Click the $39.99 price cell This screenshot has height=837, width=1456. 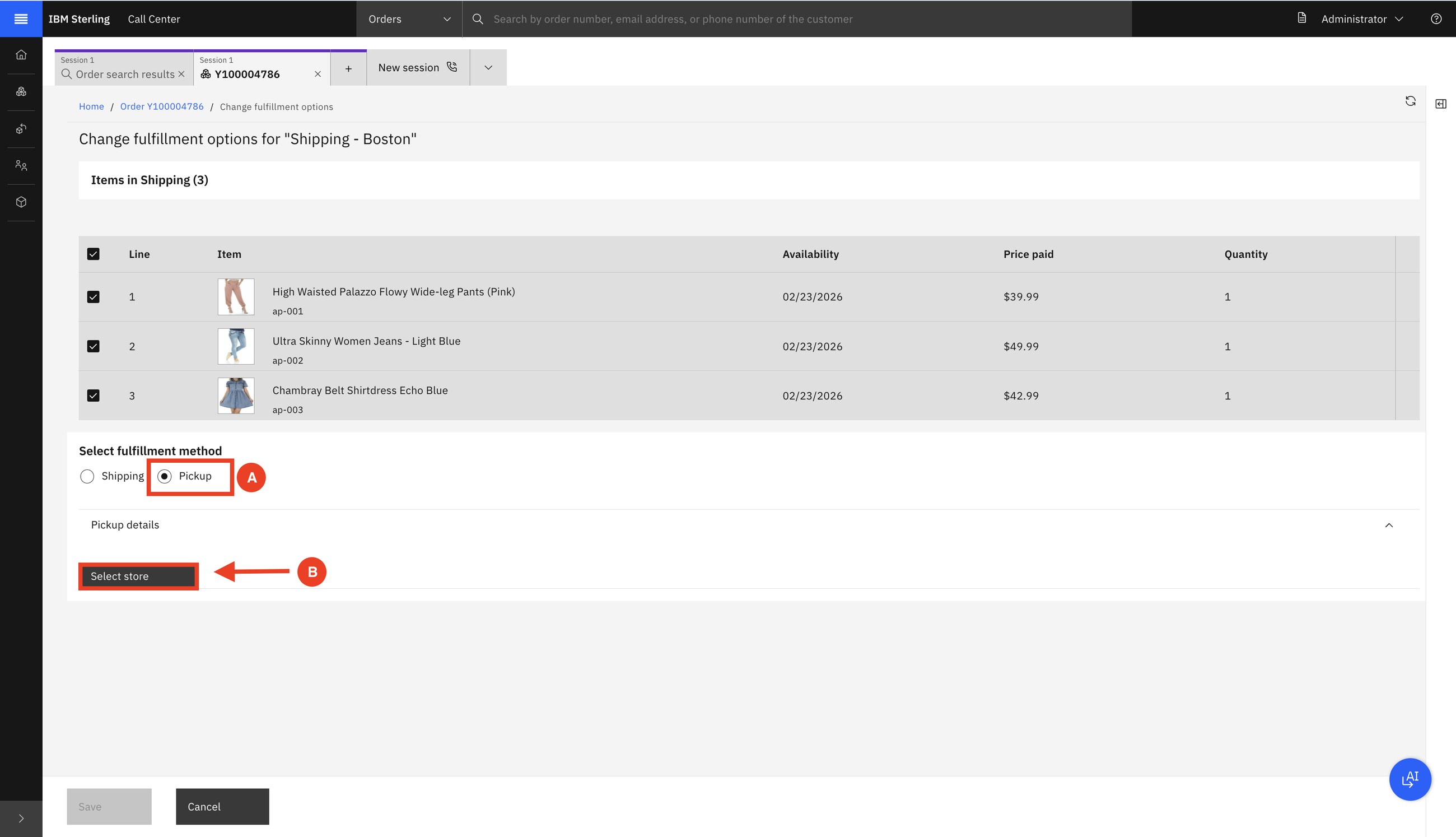click(1020, 296)
